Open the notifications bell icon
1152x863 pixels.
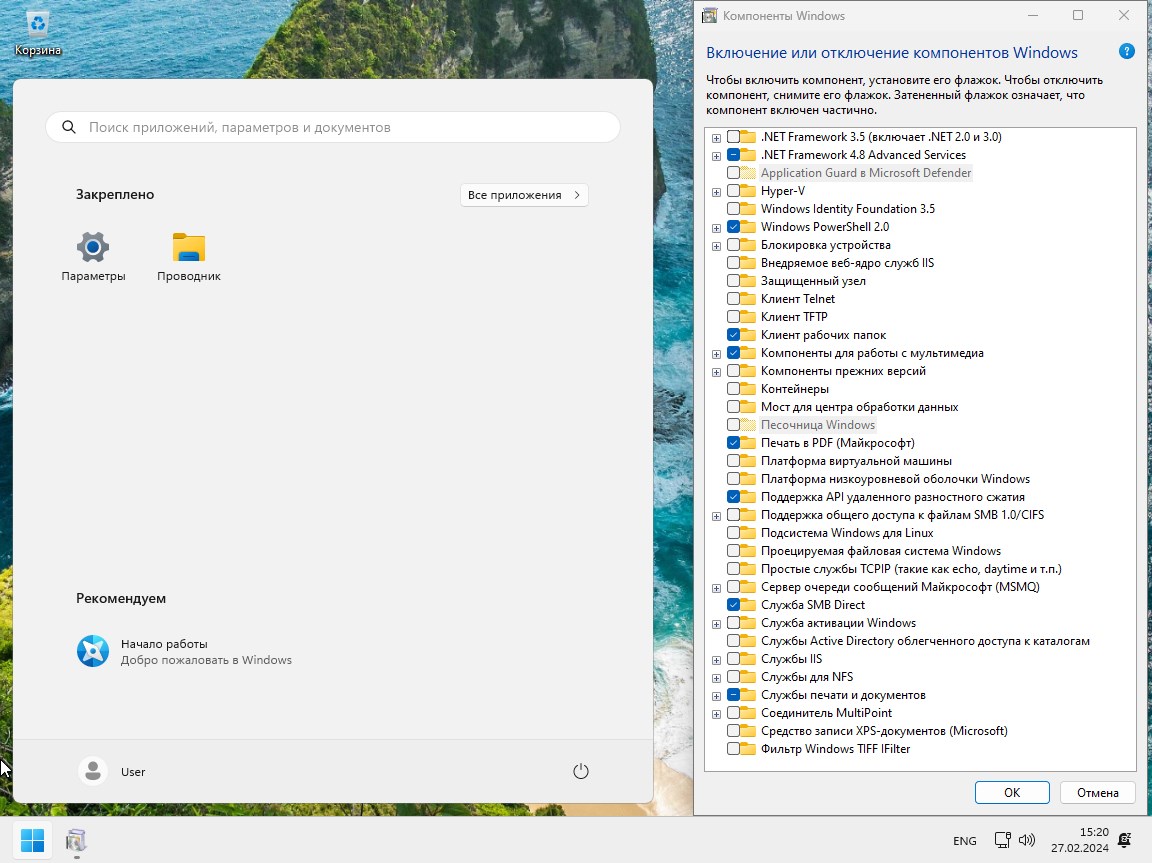(1125, 839)
